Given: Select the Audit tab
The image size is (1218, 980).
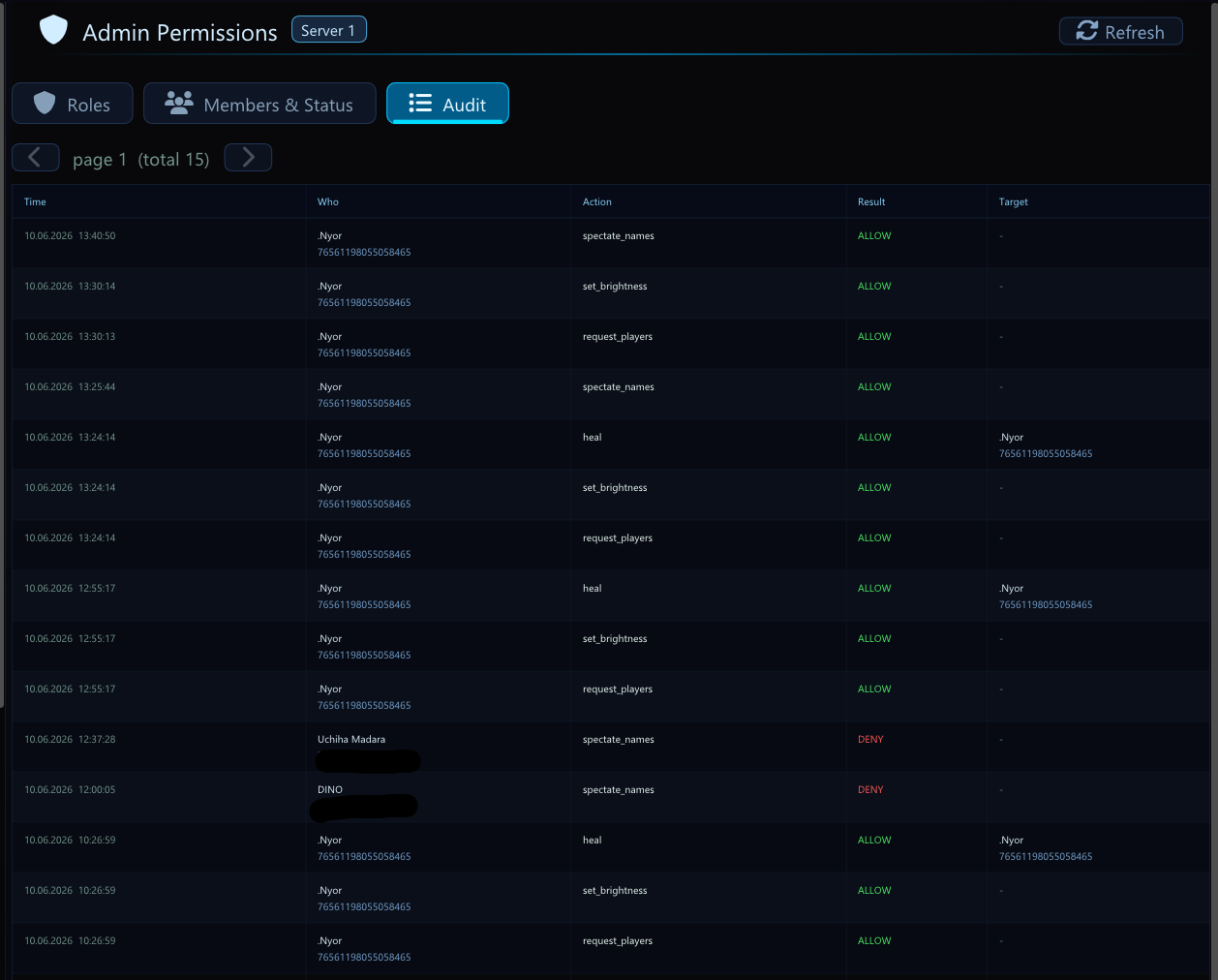Looking at the screenshot, I should coord(447,104).
